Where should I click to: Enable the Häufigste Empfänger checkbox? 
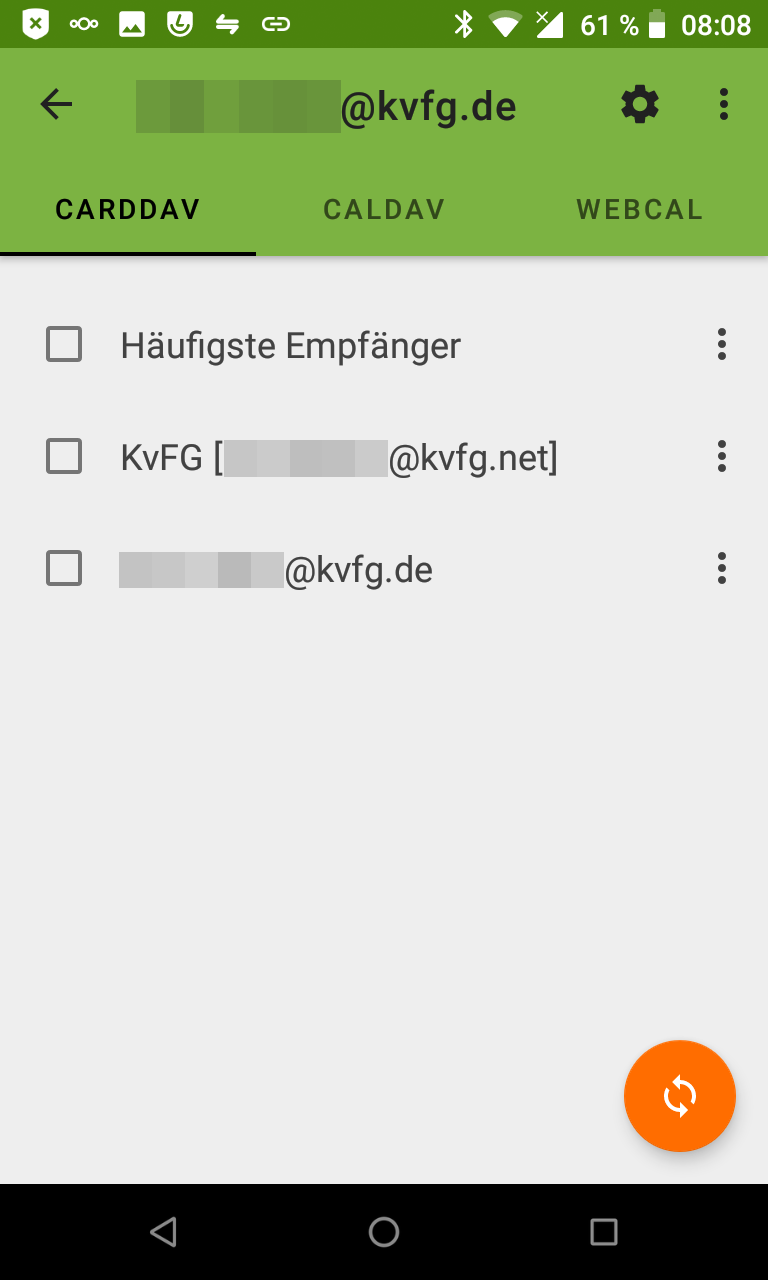pyautogui.click(x=64, y=344)
